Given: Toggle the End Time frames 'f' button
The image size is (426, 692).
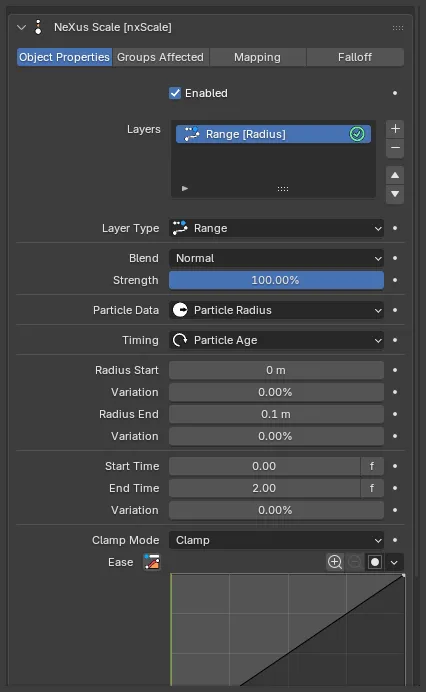Looking at the screenshot, I should [372, 489].
